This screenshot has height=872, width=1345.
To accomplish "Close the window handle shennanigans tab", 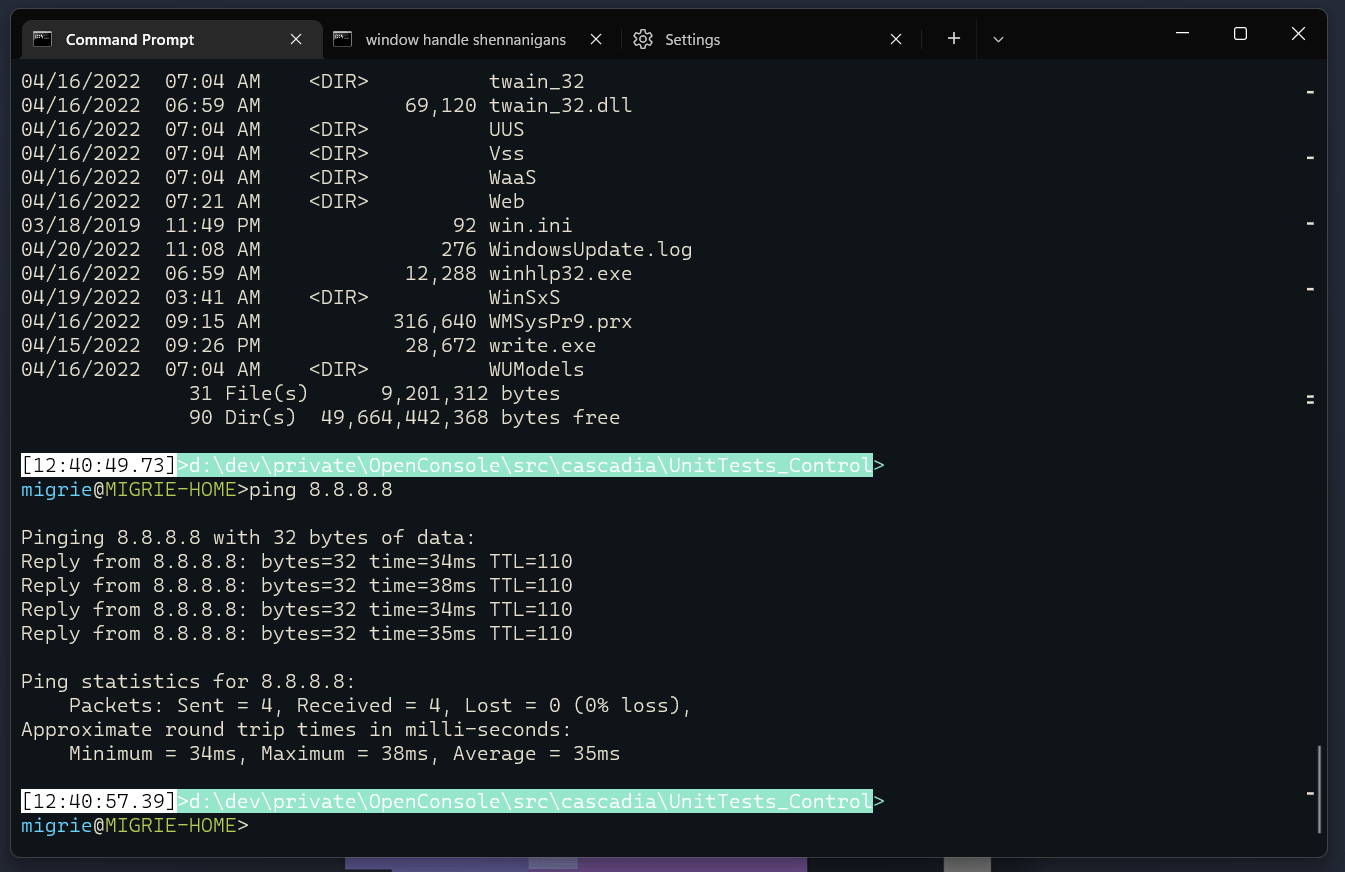I will 596,39.
